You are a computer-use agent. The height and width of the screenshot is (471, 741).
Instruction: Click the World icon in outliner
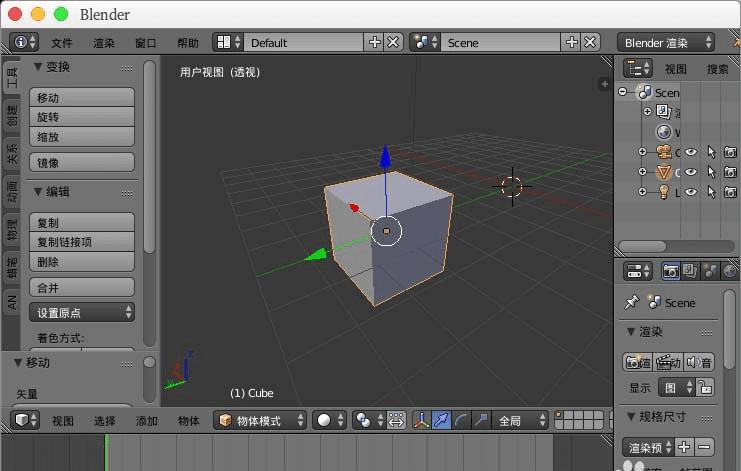tap(663, 132)
